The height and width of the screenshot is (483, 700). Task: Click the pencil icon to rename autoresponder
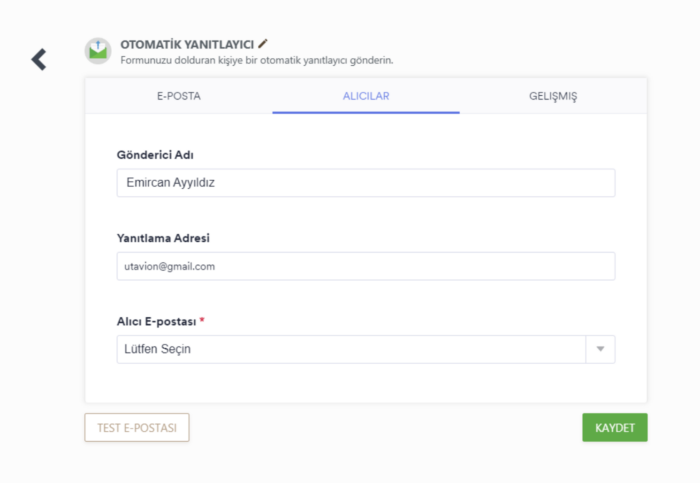click(263, 44)
